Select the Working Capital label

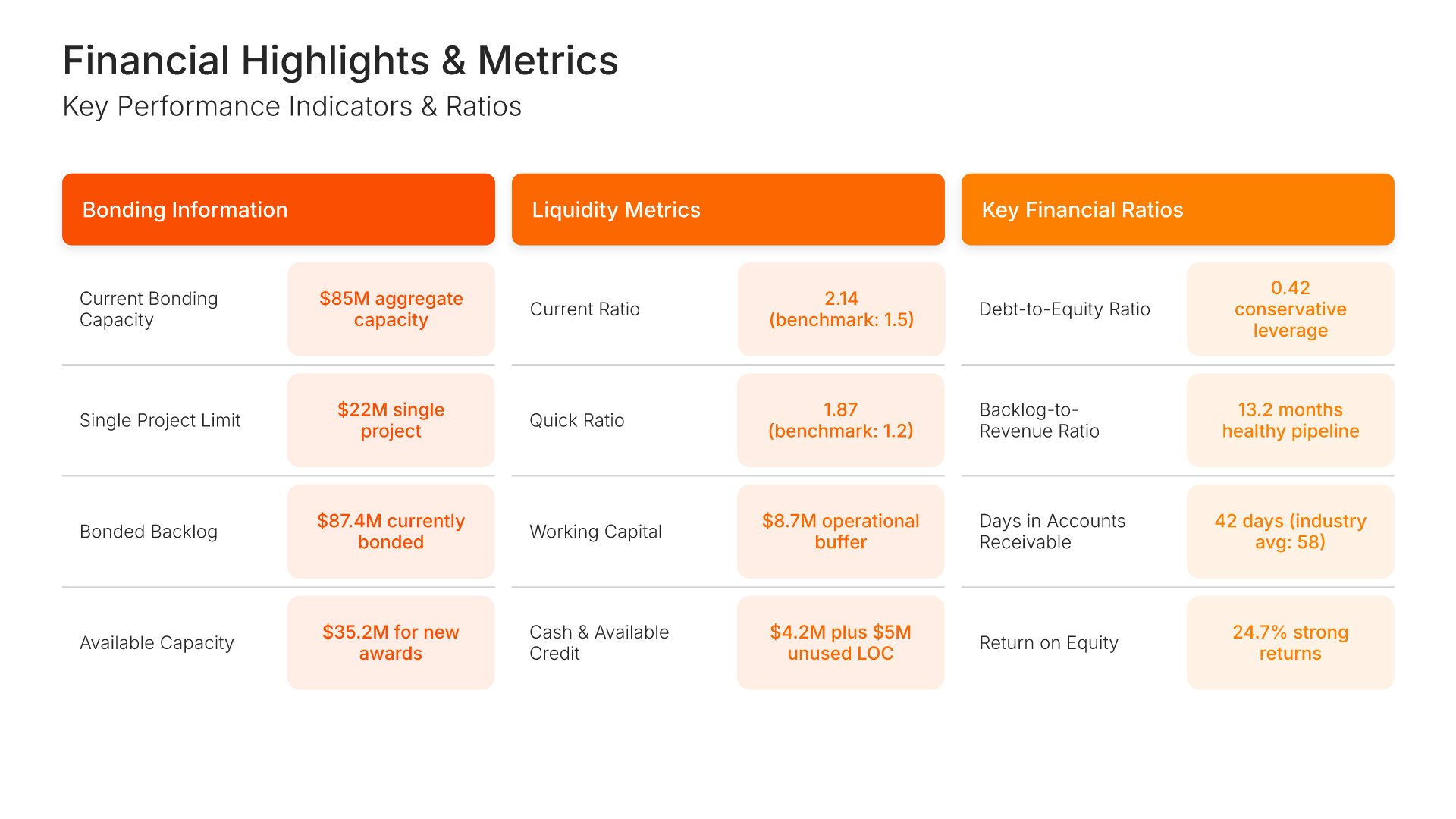click(595, 532)
